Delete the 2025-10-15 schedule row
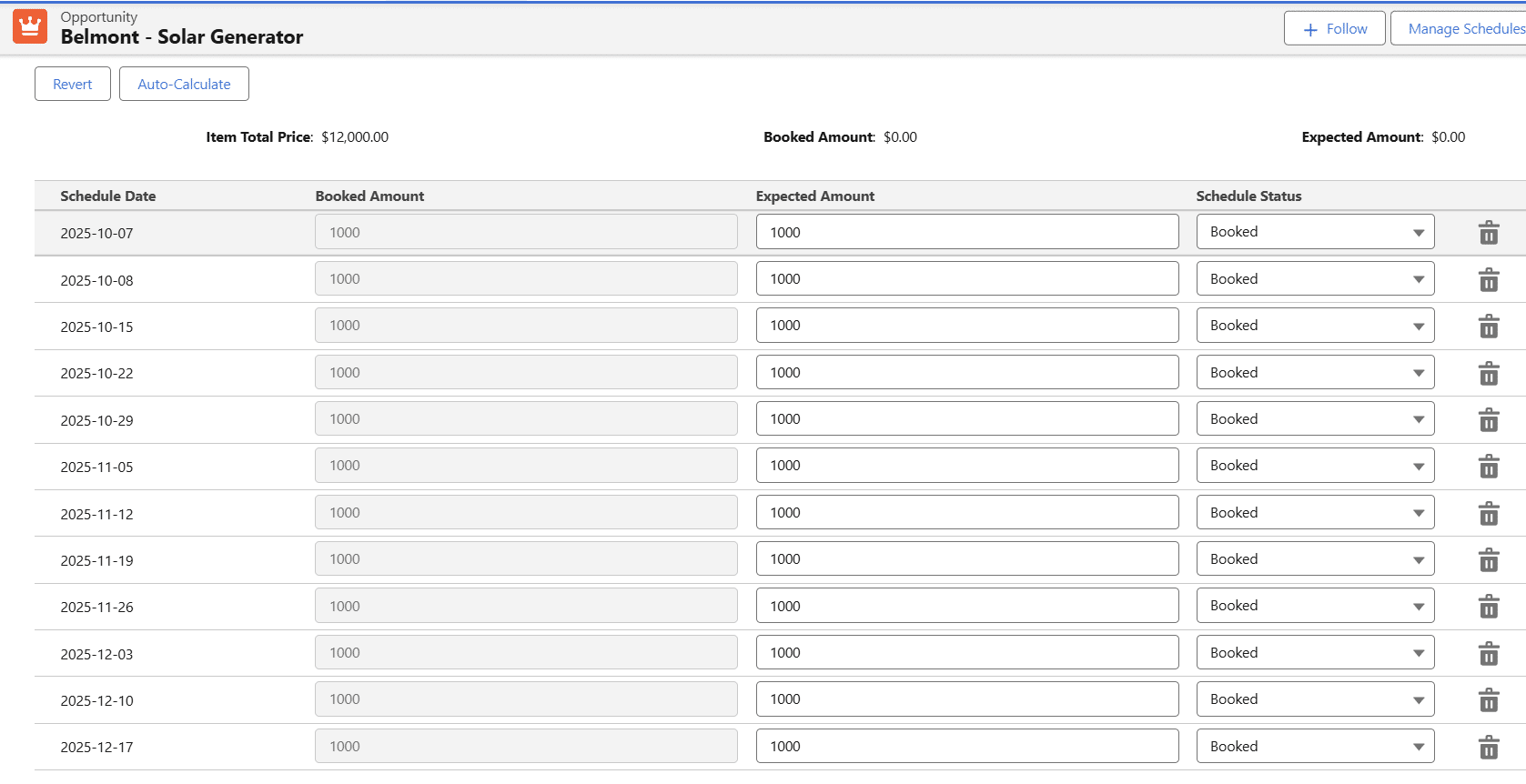Screen dimensions: 1526x784 click(x=1488, y=327)
